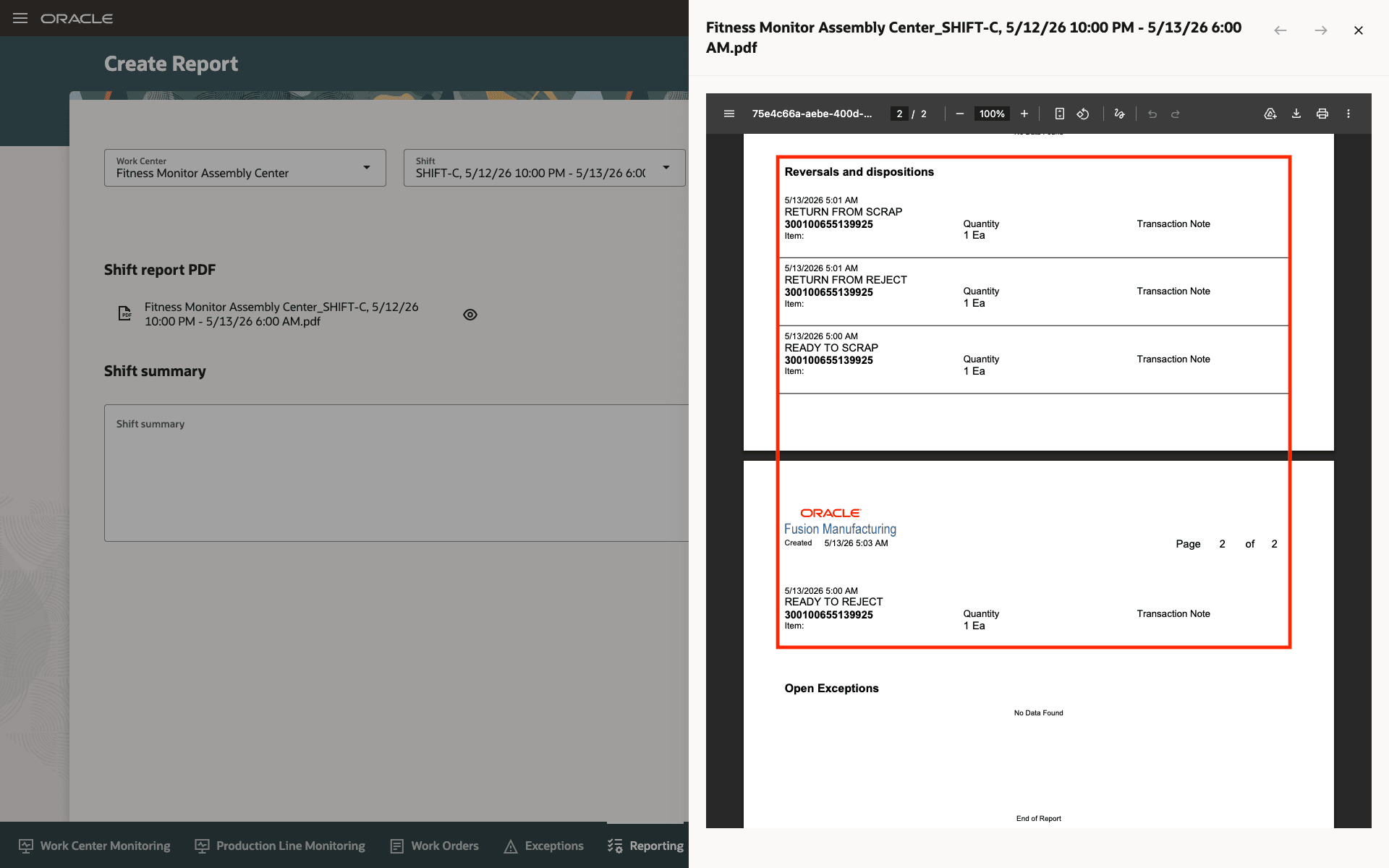Click 'READY TO SCRAP' entry text
Viewport: 1389px width, 868px height.
click(831, 348)
